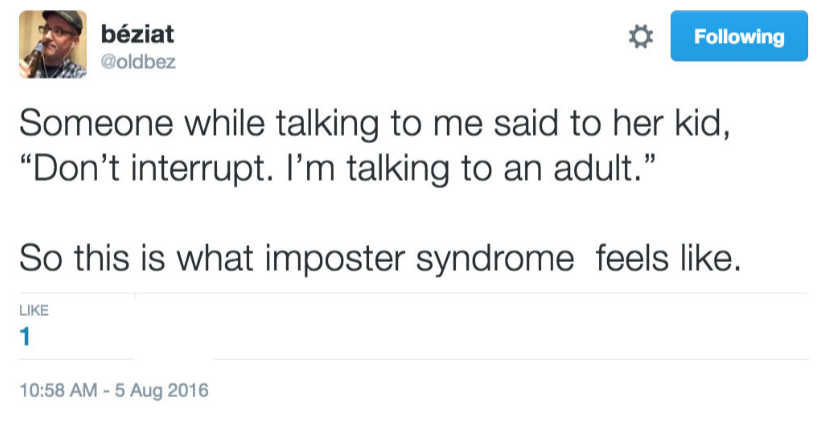Click the word imposter in the tweet
Viewport: 830px width, 430px height.
(x=335, y=259)
